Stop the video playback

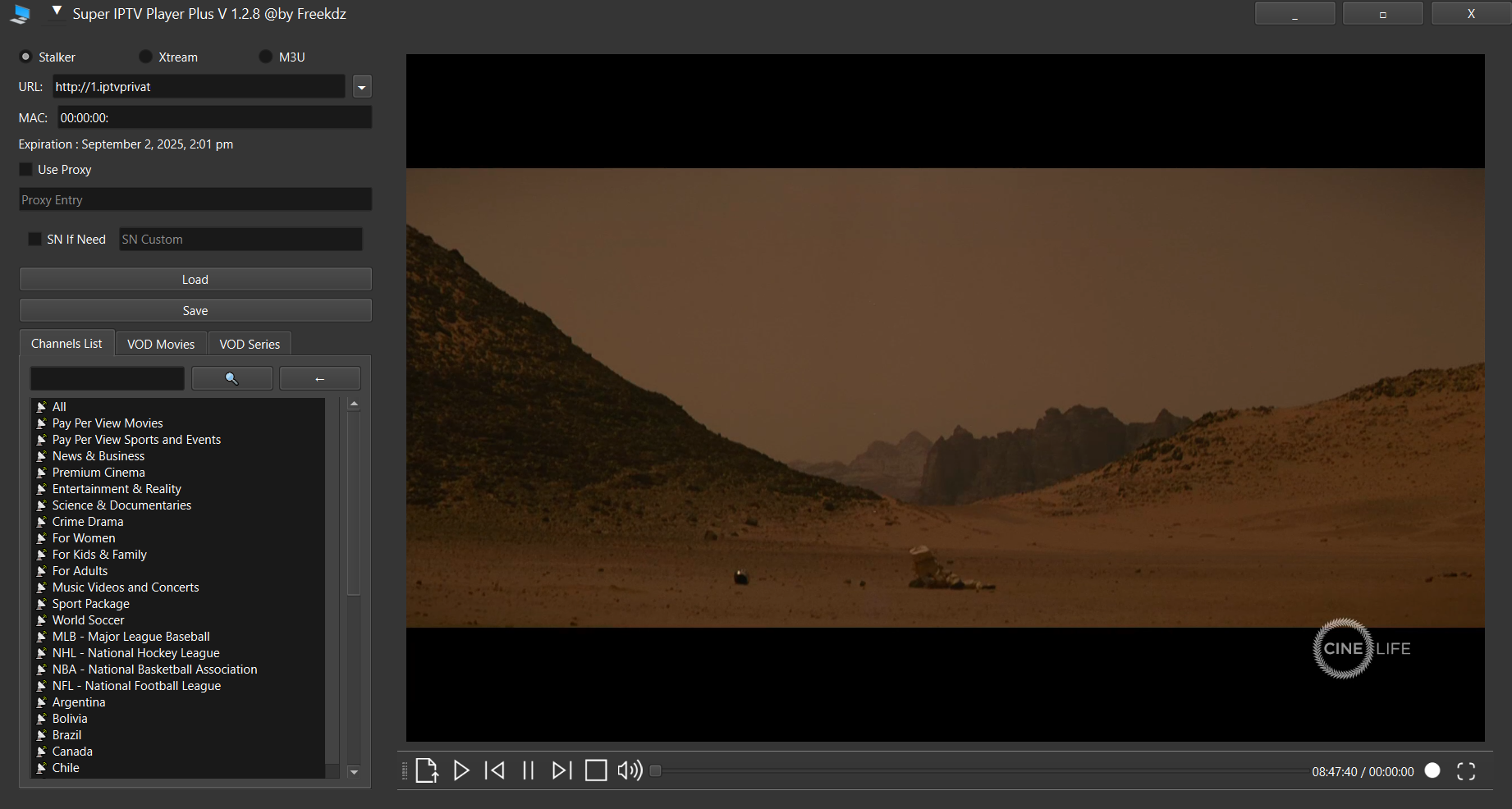596,770
